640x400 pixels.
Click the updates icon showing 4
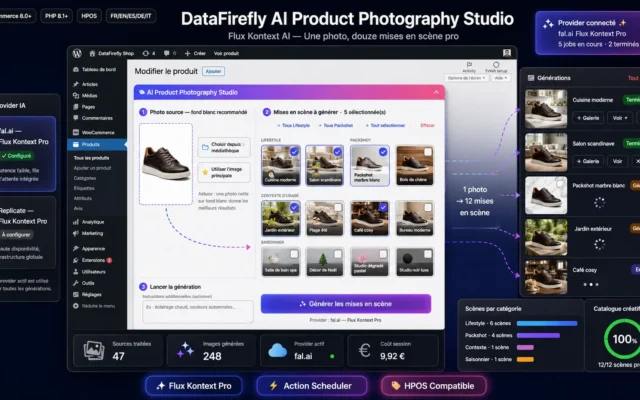(x=146, y=53)
